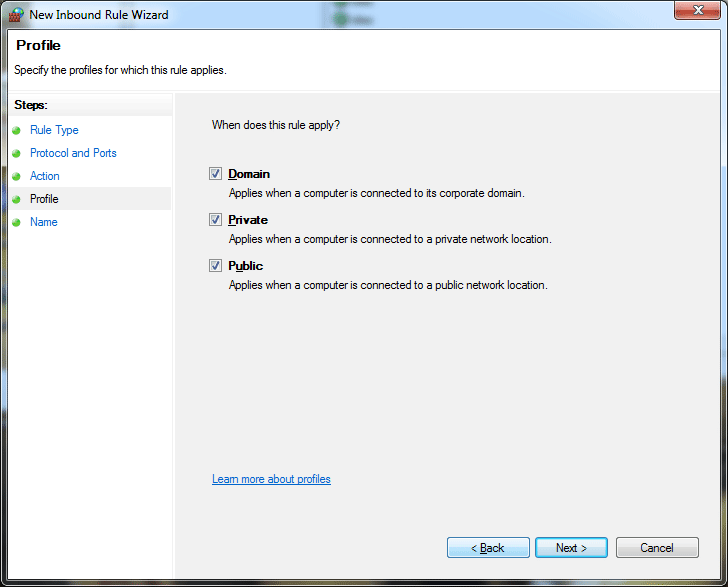The height and width of the screenshot is (587, 728).
Task: Open Learn more about profiles link
Action: click(x=271, y=479)
